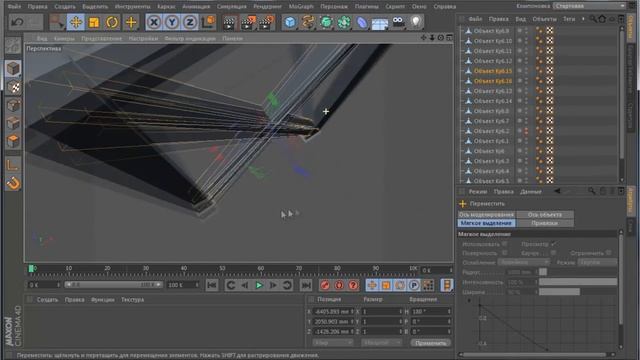
Task: Adjust the Ширина slider
Action: click(x=578, y=292)
